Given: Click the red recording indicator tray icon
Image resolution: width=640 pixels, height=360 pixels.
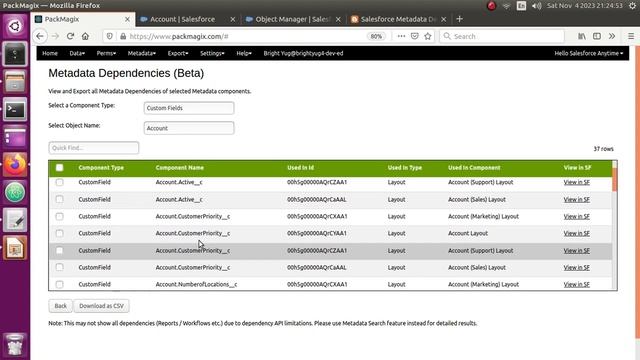Looking at the screenshot, I should tap(491, 6).
